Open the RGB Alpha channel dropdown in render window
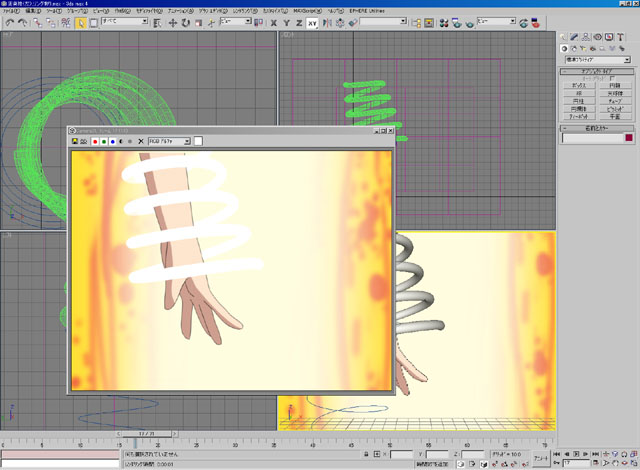Screen dimensions: 640x470 pos(169,141)
